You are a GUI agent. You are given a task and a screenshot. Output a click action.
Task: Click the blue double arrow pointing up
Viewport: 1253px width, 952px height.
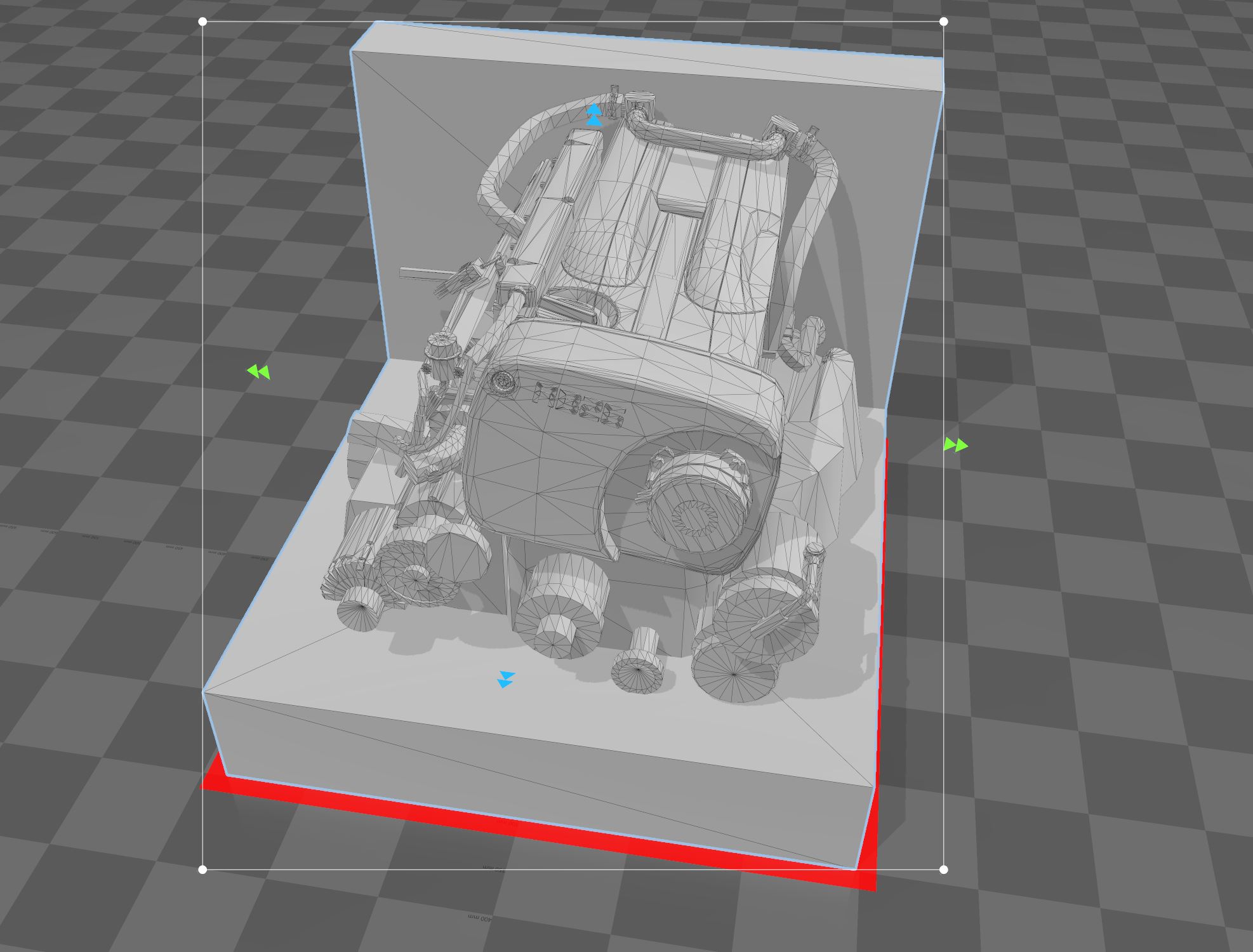(x=594, y=115)
